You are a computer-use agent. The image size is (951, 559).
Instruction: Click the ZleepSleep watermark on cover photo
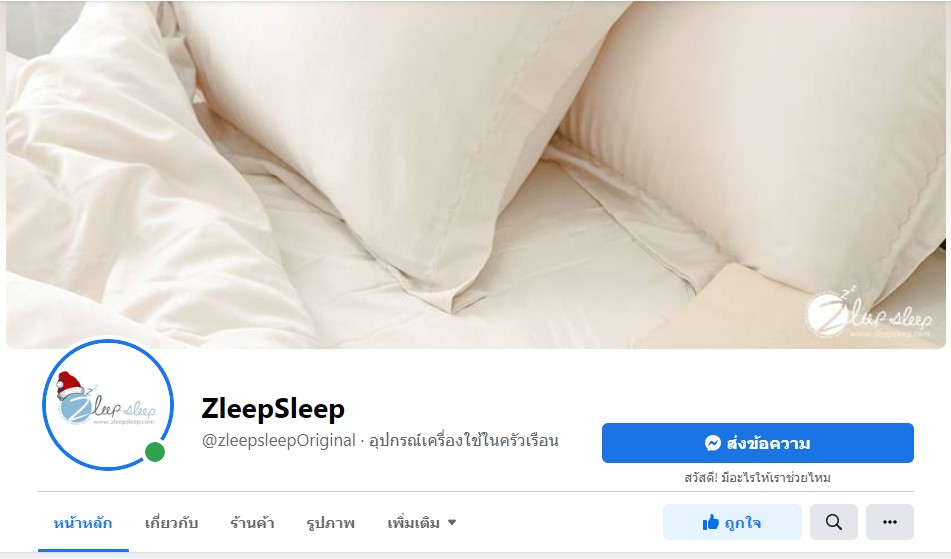869,313
